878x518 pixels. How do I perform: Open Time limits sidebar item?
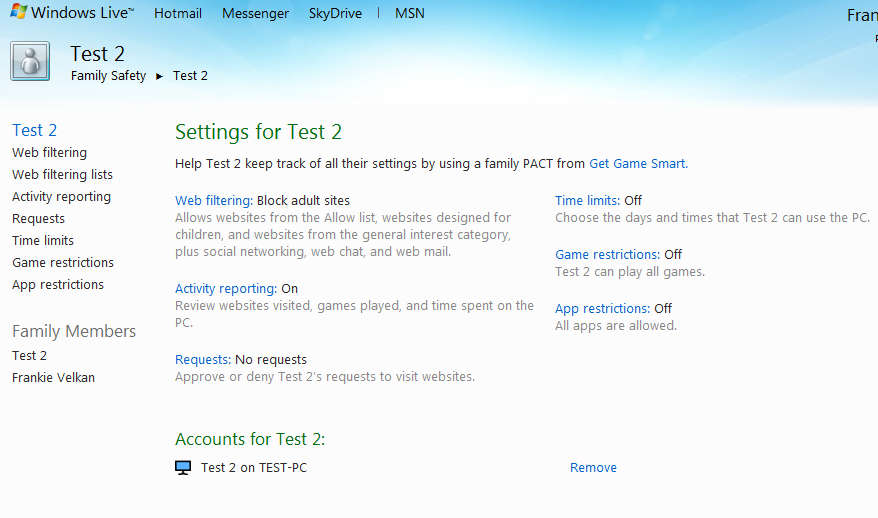tap(43, 241)
